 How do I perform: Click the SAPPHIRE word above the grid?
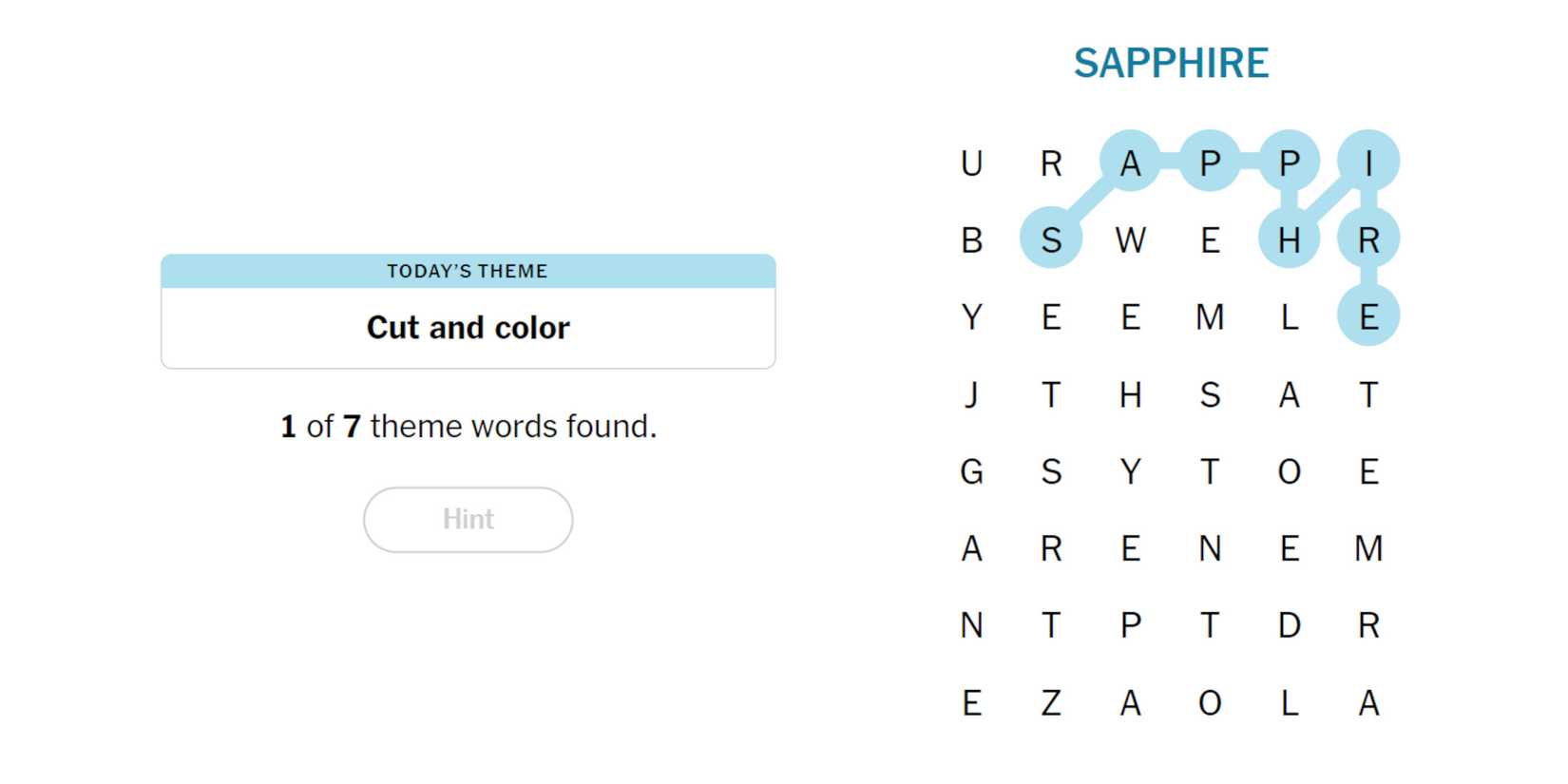[x=1171, y=64]
